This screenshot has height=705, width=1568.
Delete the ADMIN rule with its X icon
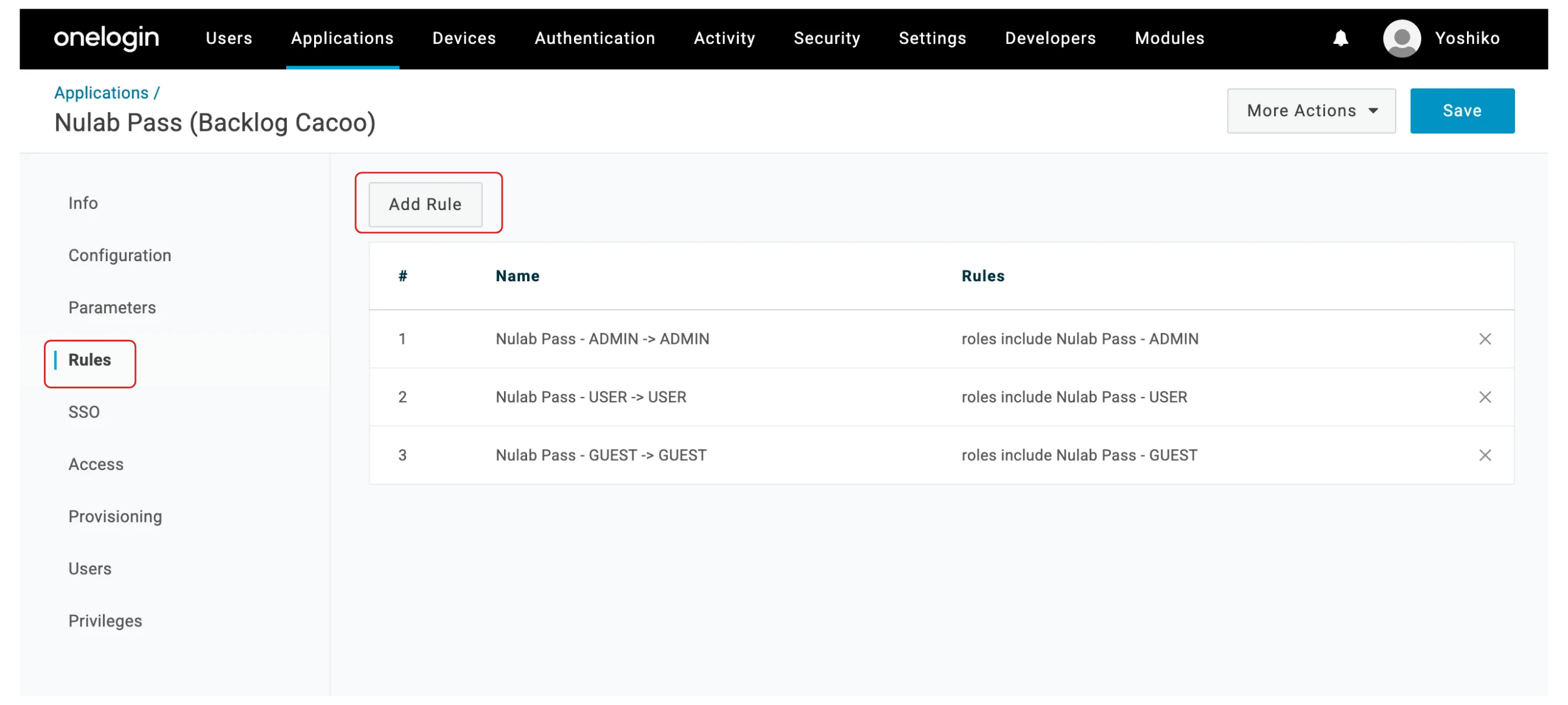tap(1484, 338)
